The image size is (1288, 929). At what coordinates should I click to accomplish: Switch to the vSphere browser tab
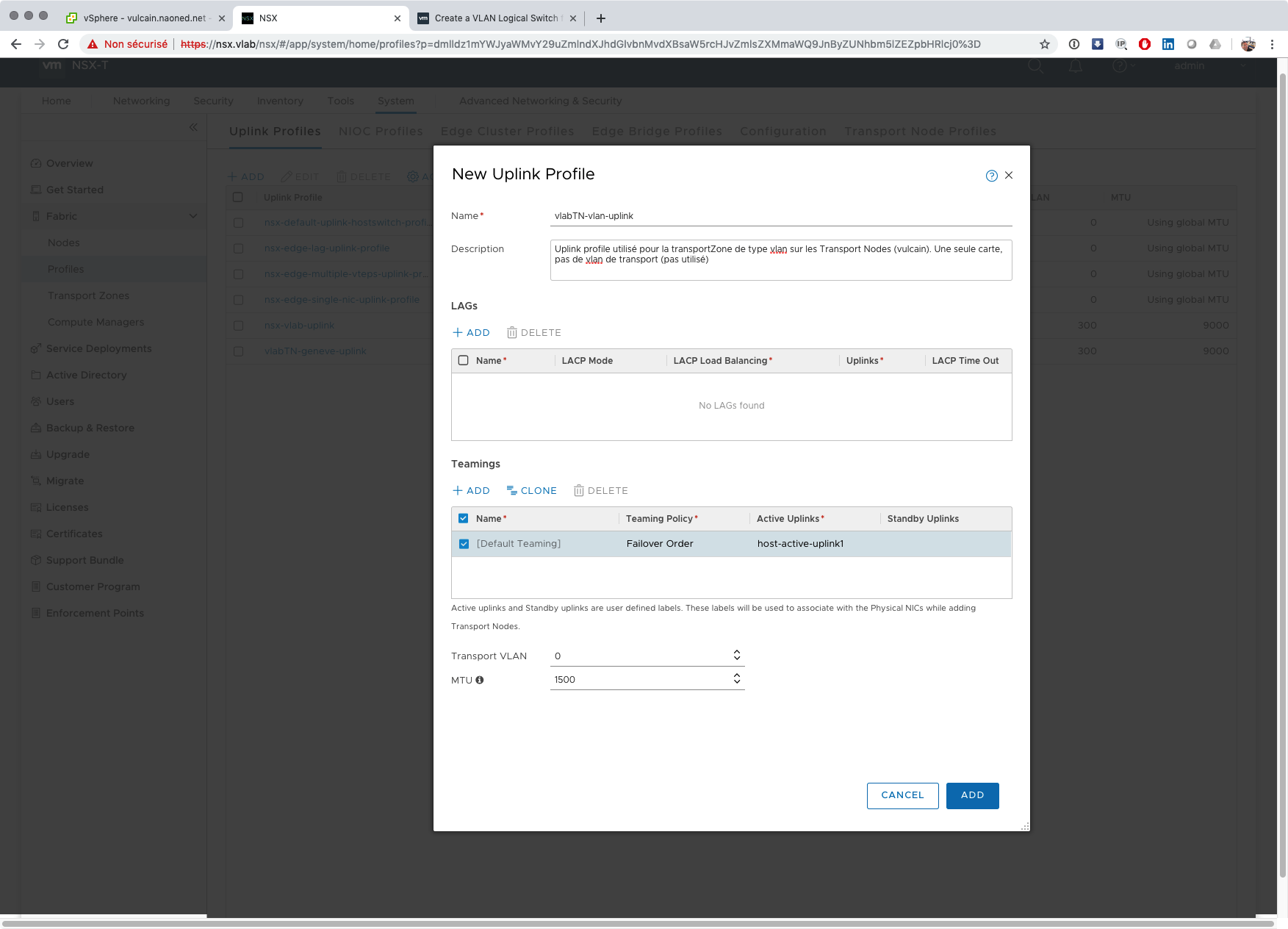tap(144, 18)
